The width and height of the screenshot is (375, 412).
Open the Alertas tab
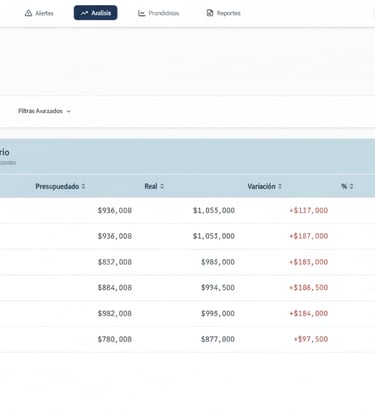point(39,13)
